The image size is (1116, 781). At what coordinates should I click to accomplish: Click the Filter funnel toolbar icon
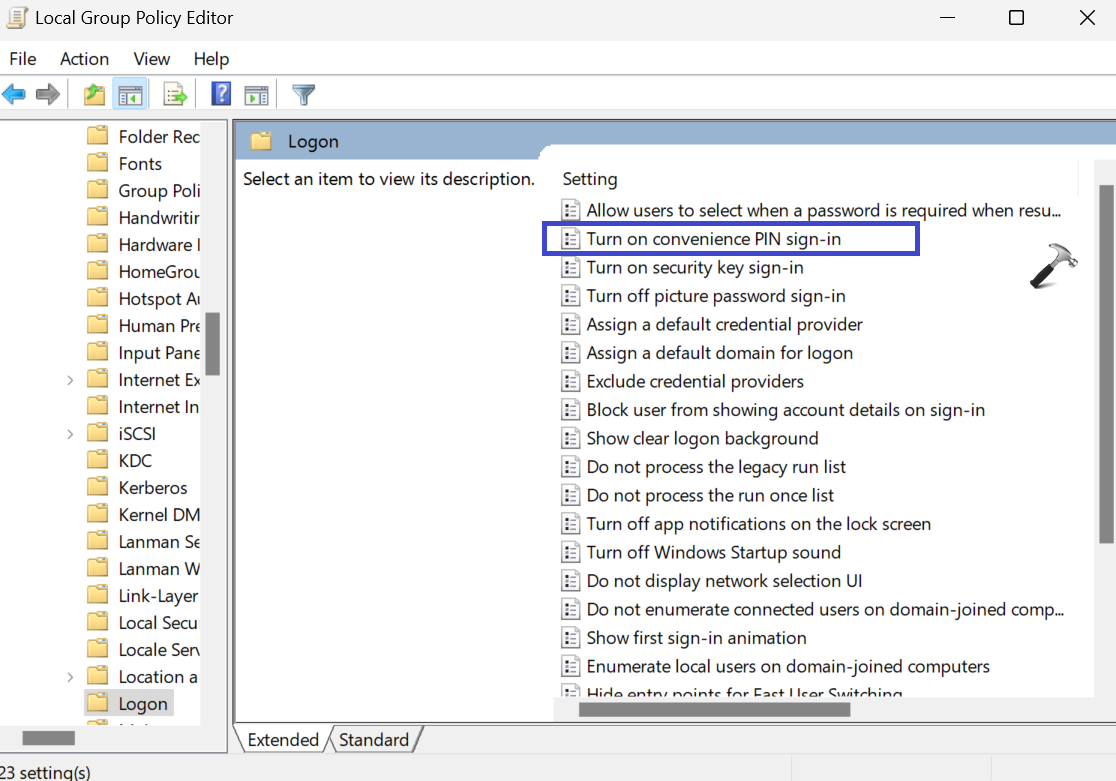point(304,95)
